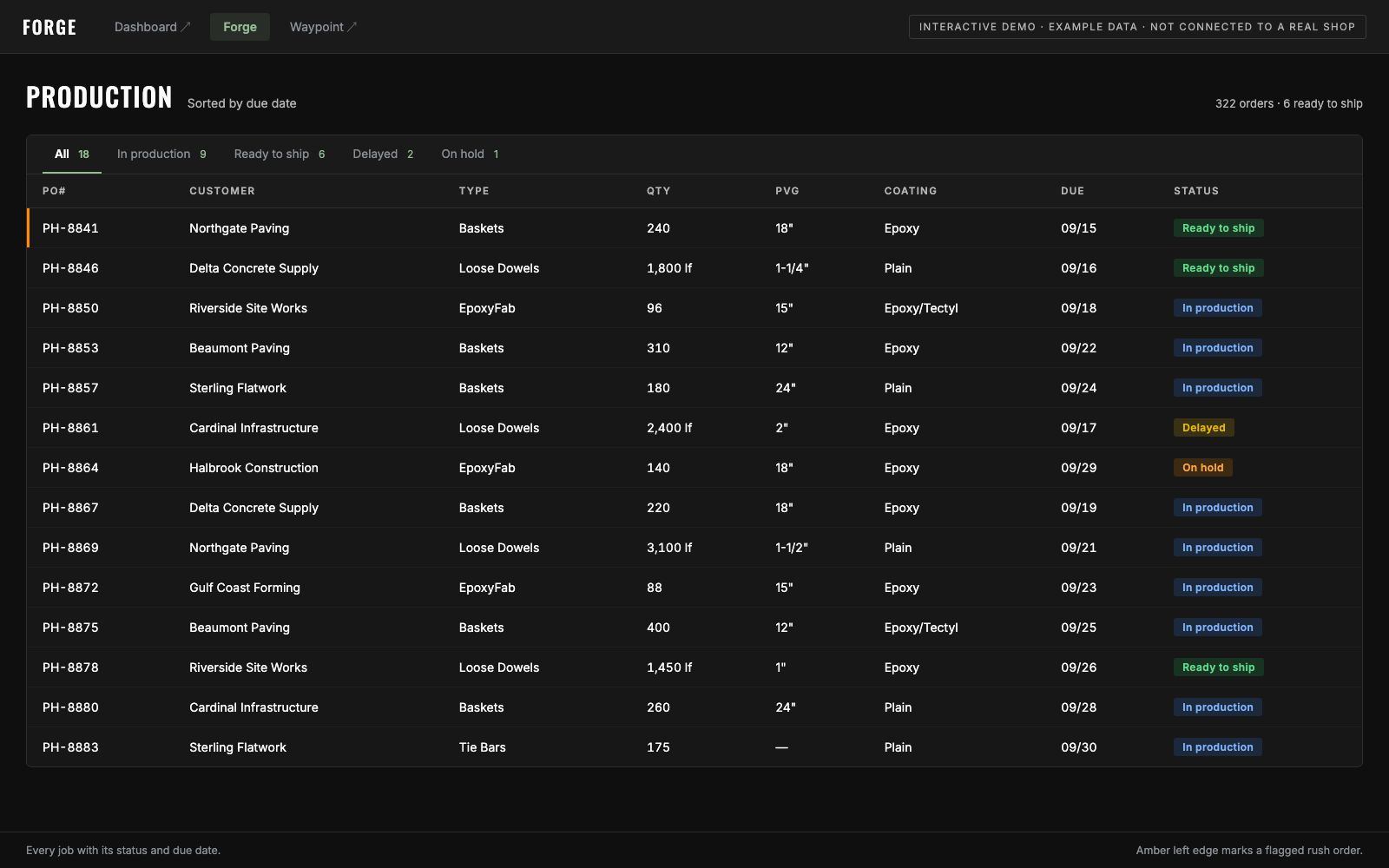Select order PH-8875
1389x868 pixels.
tap(694, 628)
